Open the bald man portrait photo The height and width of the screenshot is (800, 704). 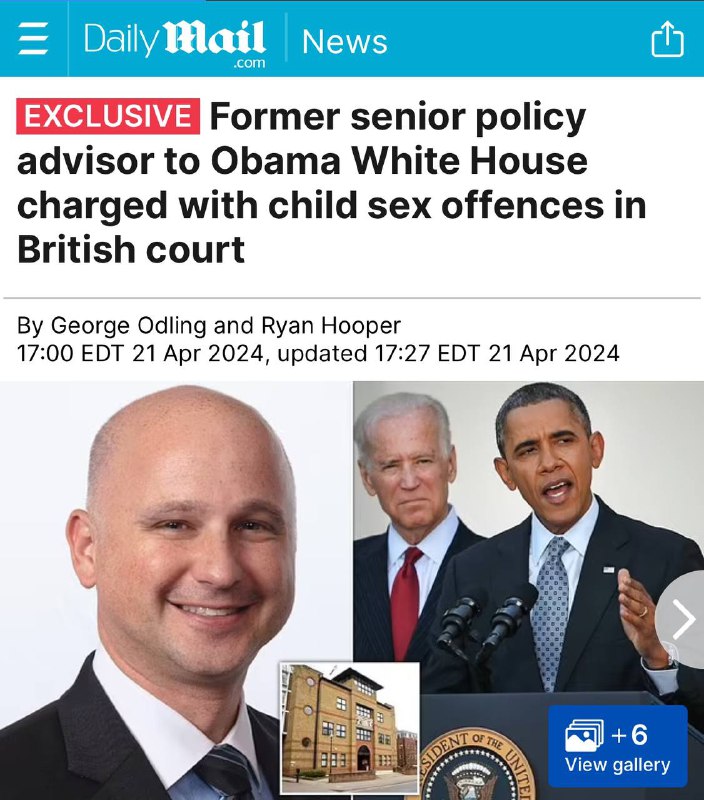click(176, 590)
